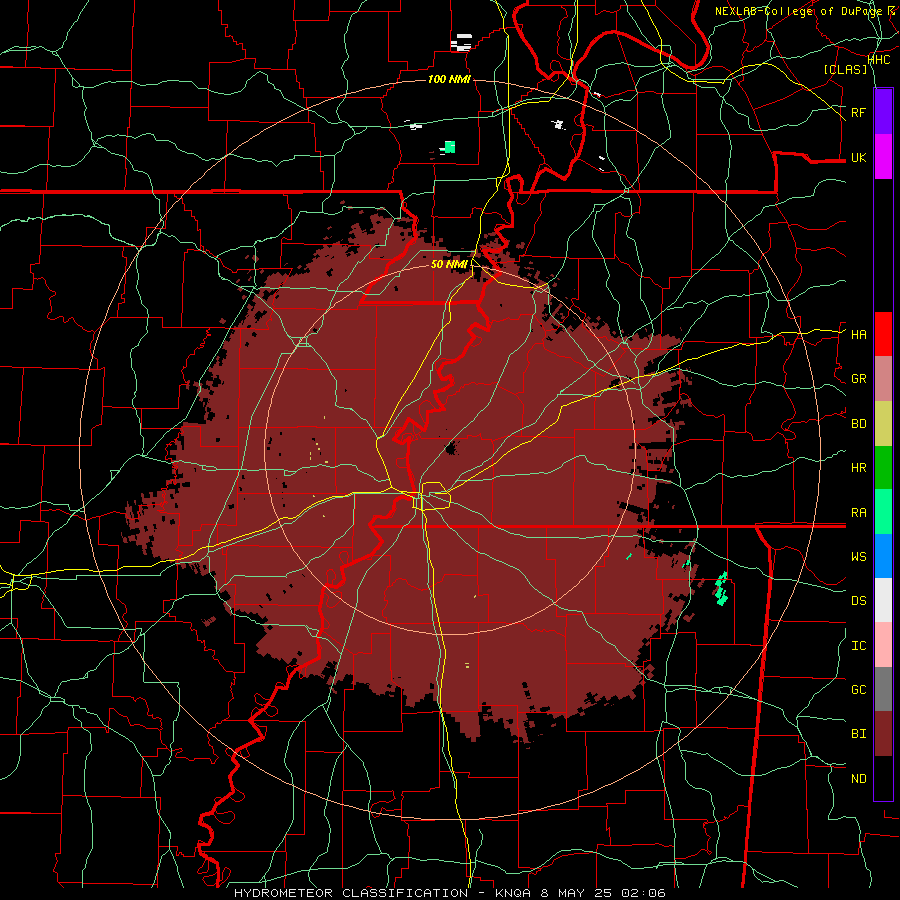Click the 'KNQA' radar site identifier
The image size is (900, 900).
click(513, 893)
